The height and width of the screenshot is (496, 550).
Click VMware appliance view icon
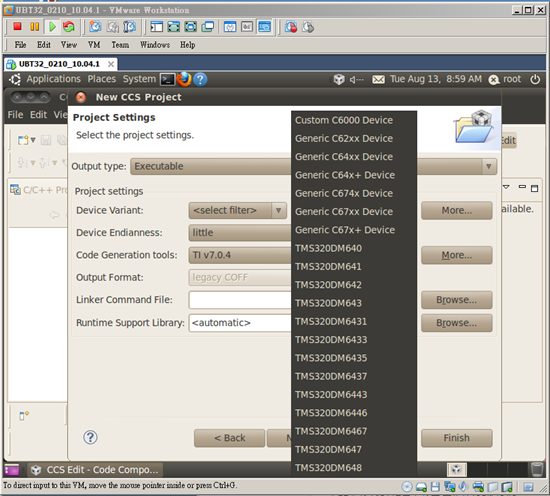click(247, 27)
